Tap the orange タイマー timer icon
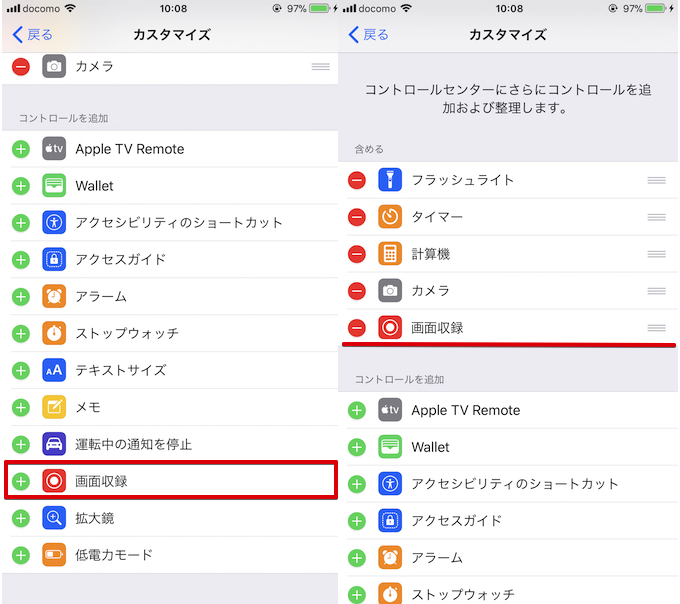The width and height of the screenshot is (680, 604). [x=390, y=217]
